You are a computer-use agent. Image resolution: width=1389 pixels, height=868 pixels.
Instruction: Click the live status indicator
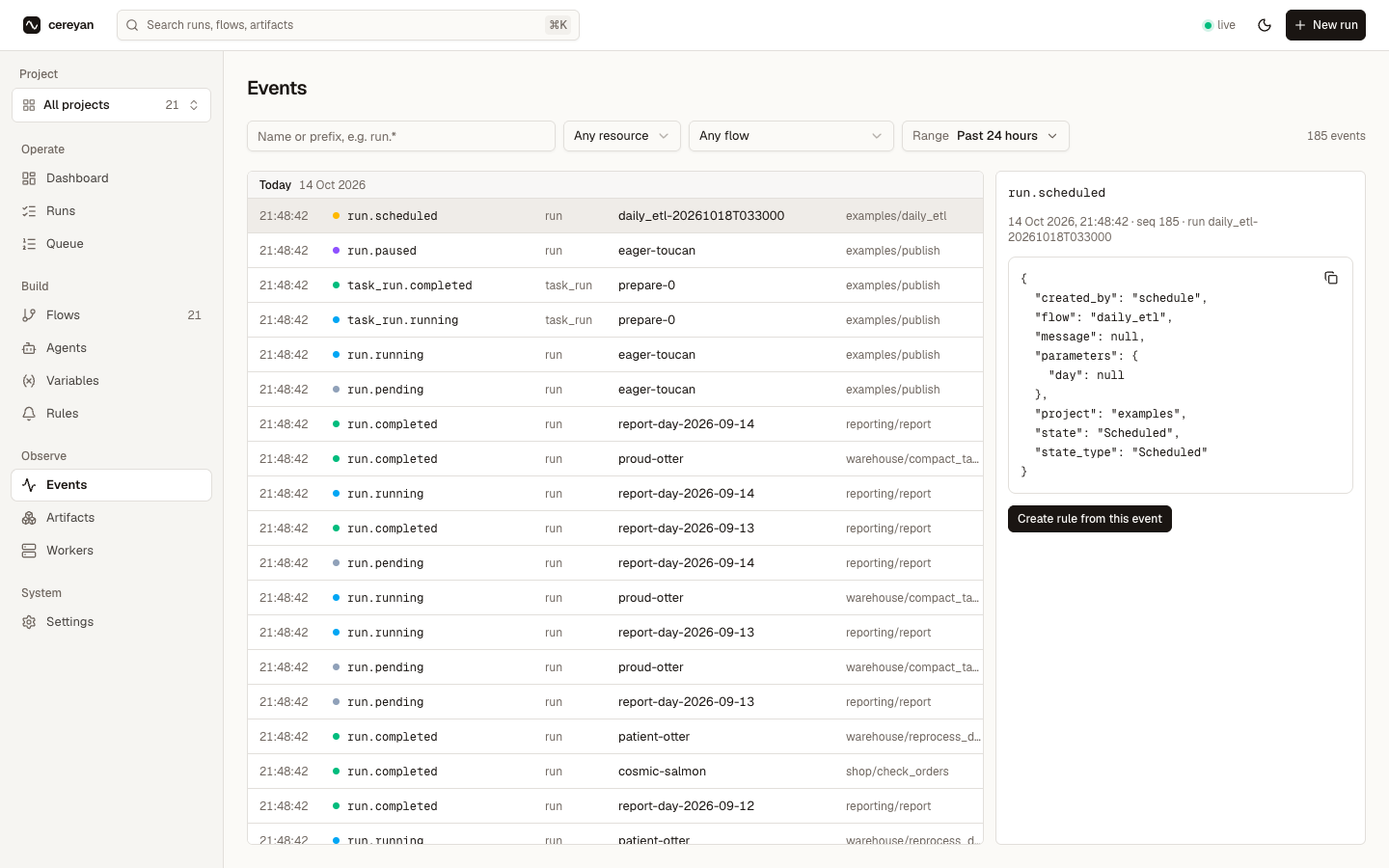[x=1219, y=25]
